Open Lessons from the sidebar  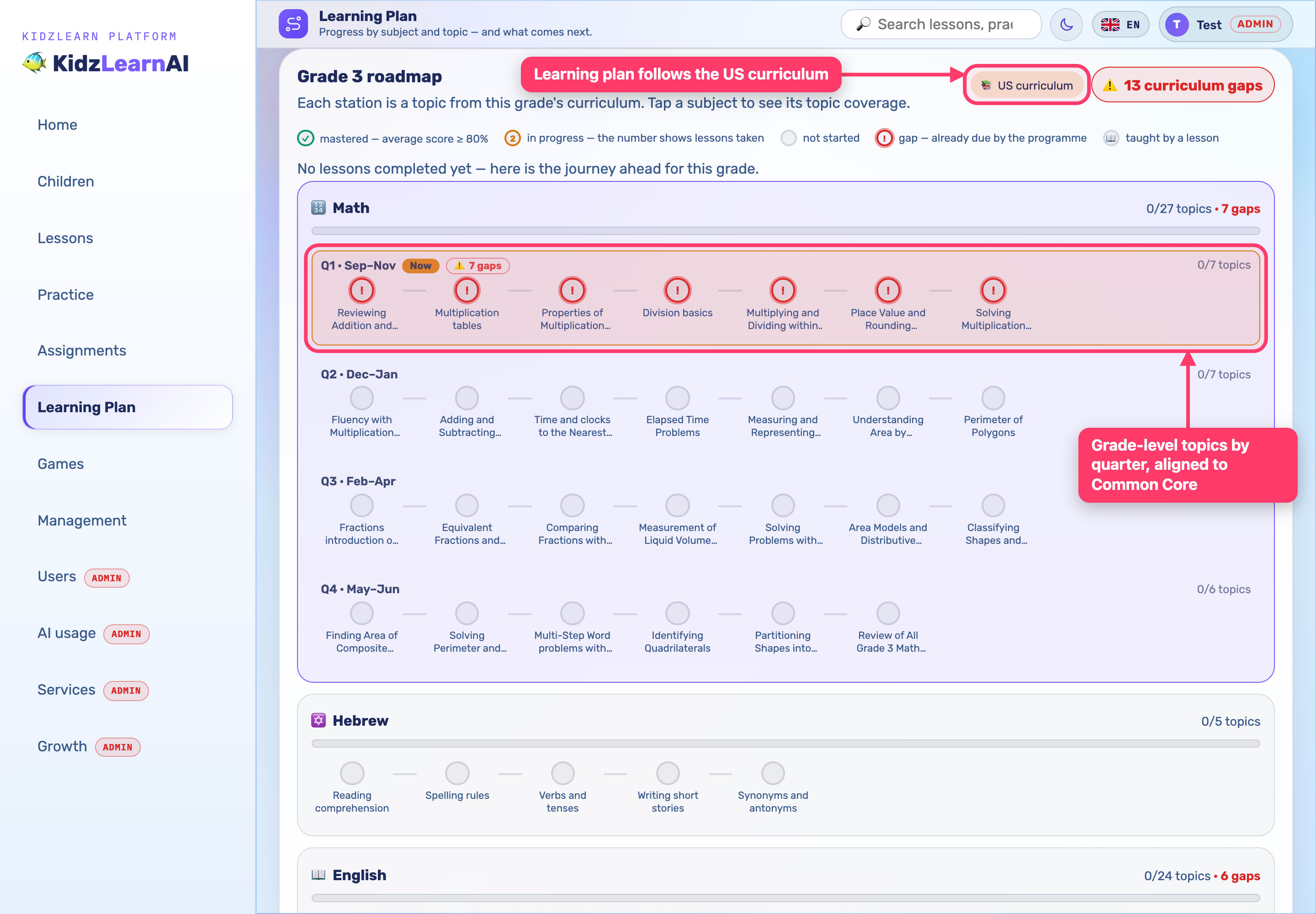coord(65,238)
